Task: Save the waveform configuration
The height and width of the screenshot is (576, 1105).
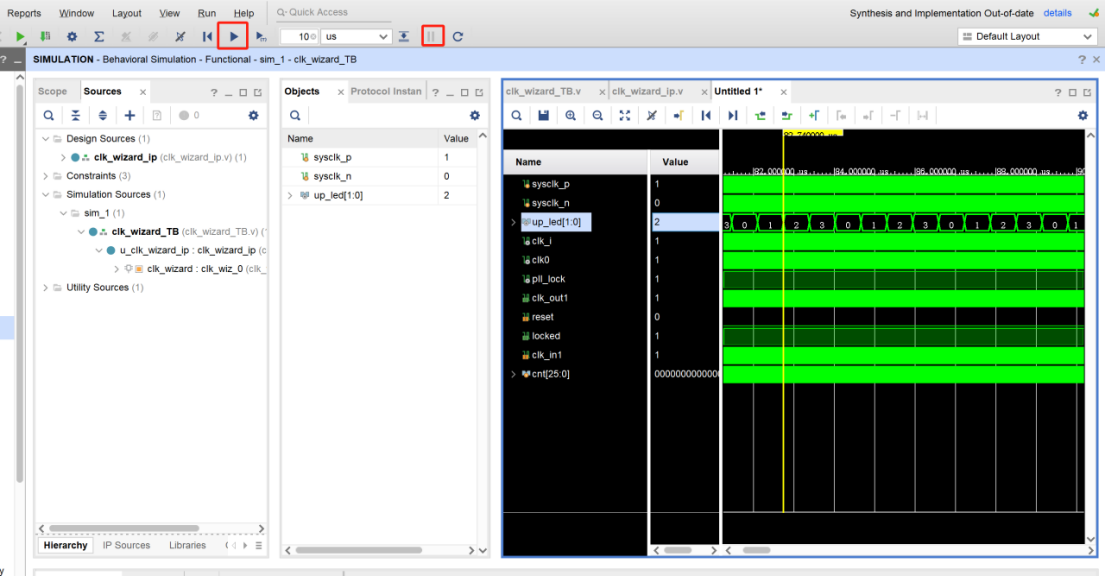Action: (x=543, y=116)
